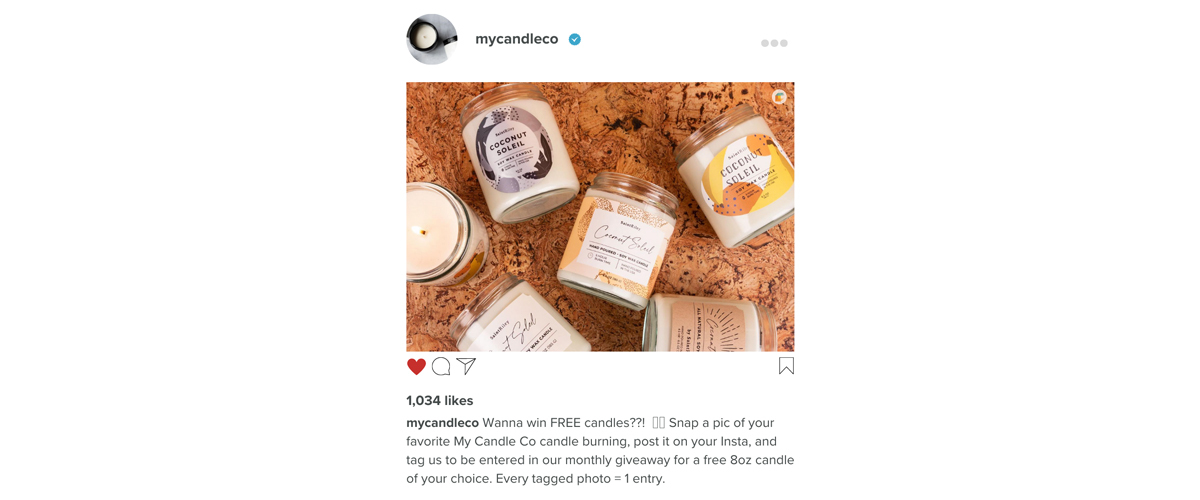Open the mycandleco profile avatar

point(432,39)
